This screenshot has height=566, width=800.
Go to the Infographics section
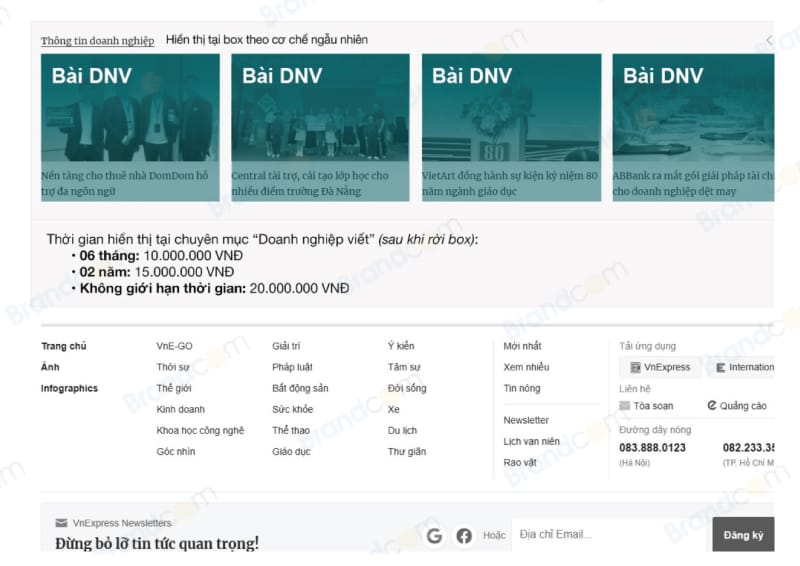[x=69, y=388]
